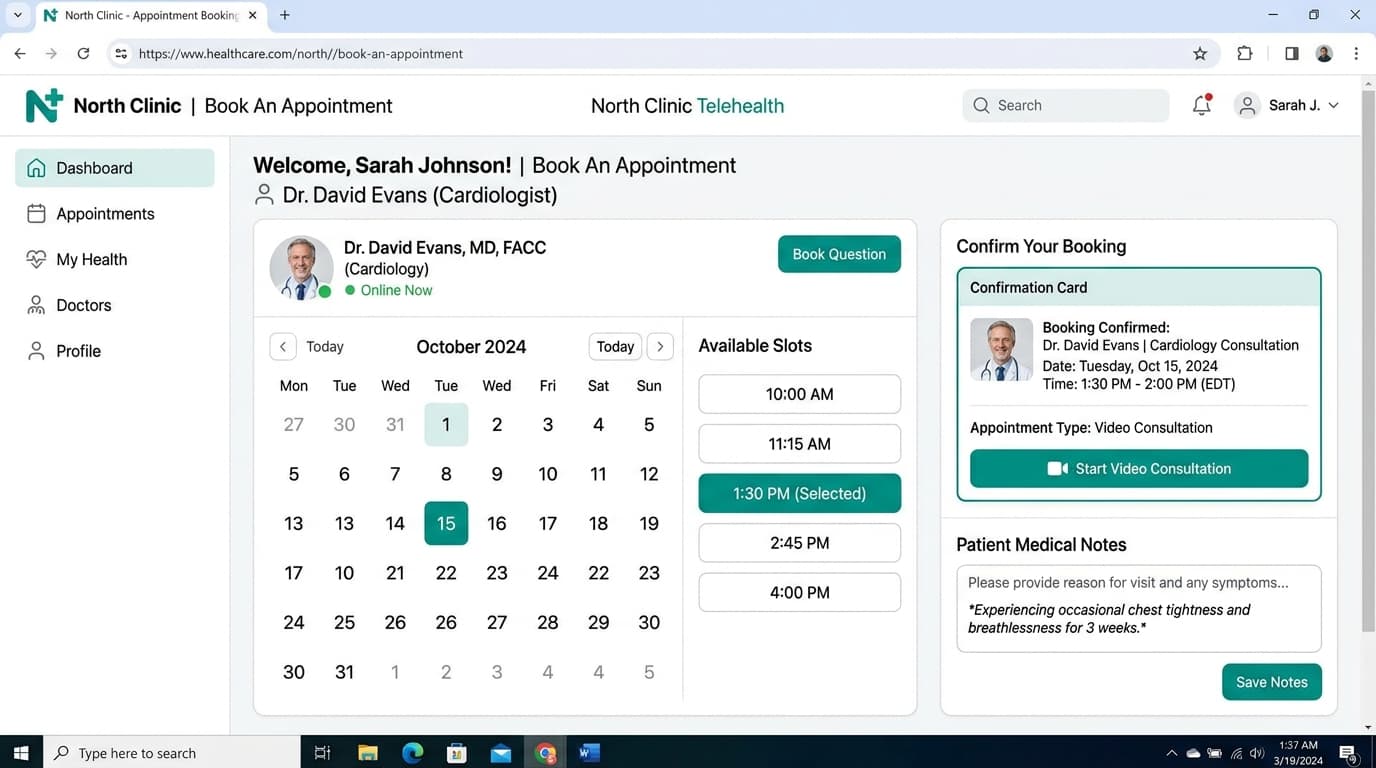This screenshot has width=1376, height=768.
Task: Go to the previous month in calendar
Action: coord(283,347)
